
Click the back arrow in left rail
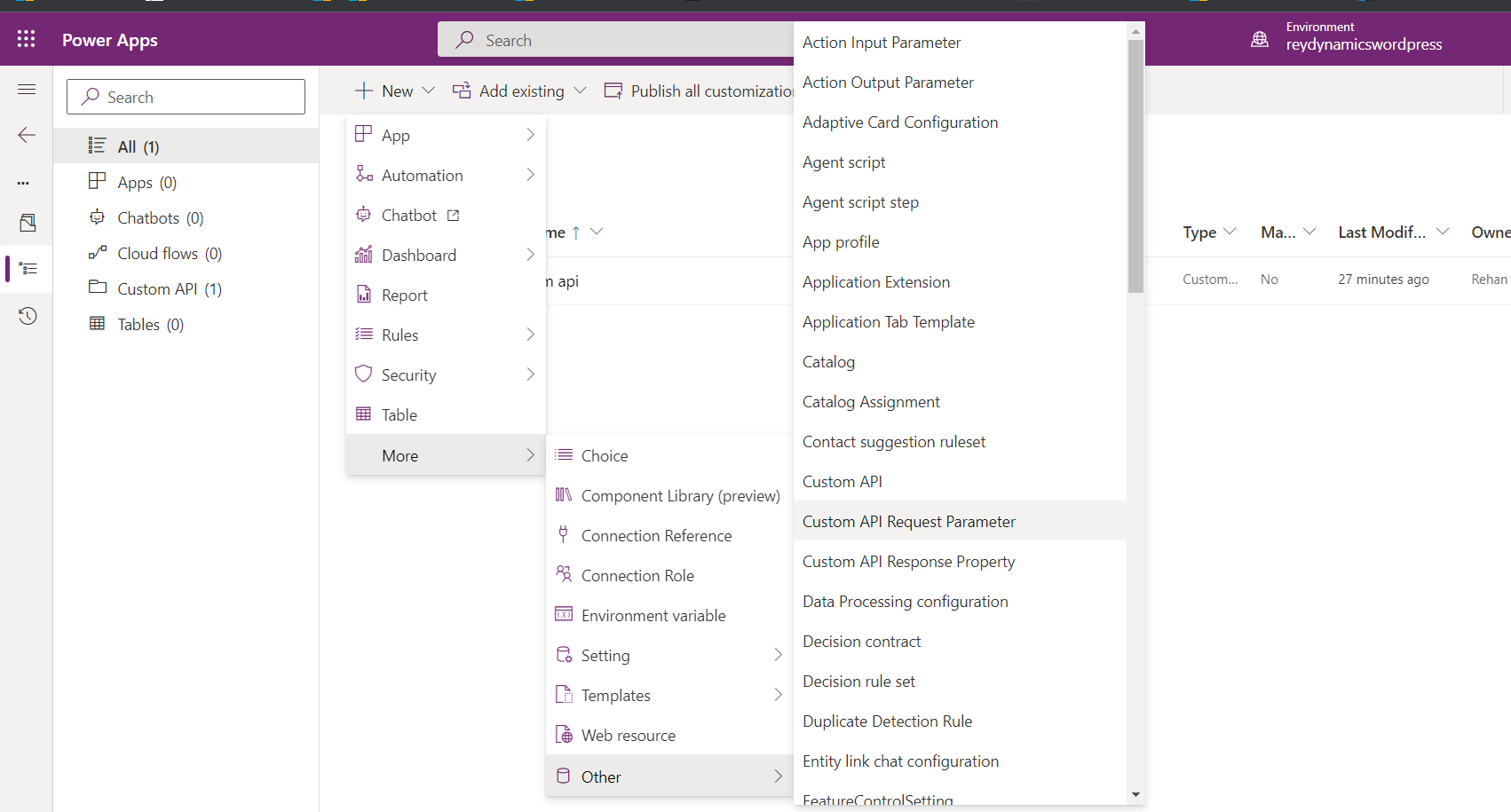click(x=27, y=135)
